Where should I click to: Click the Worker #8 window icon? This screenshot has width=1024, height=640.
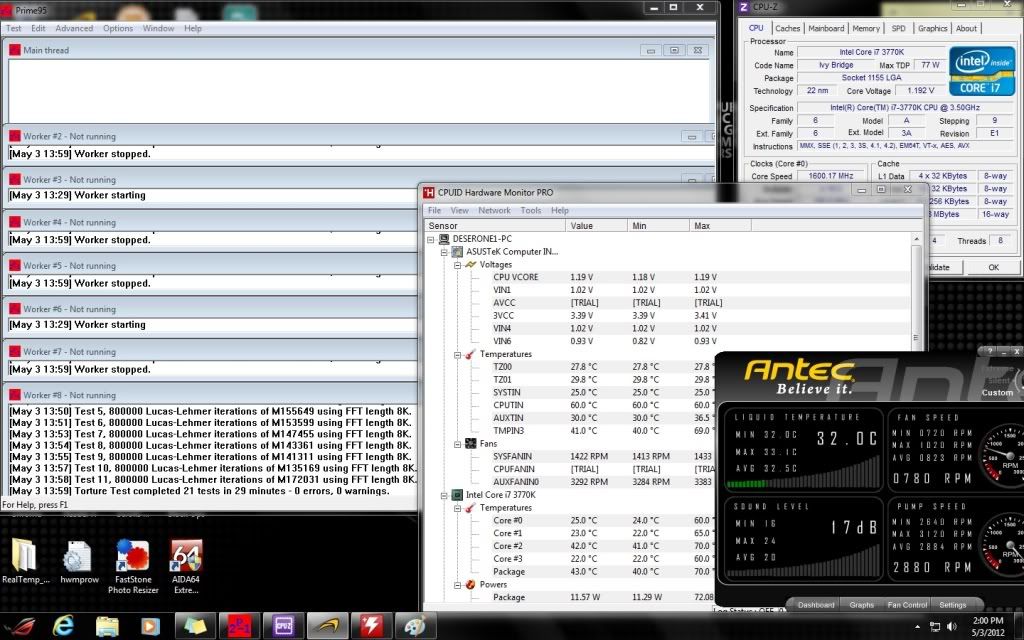15,395
